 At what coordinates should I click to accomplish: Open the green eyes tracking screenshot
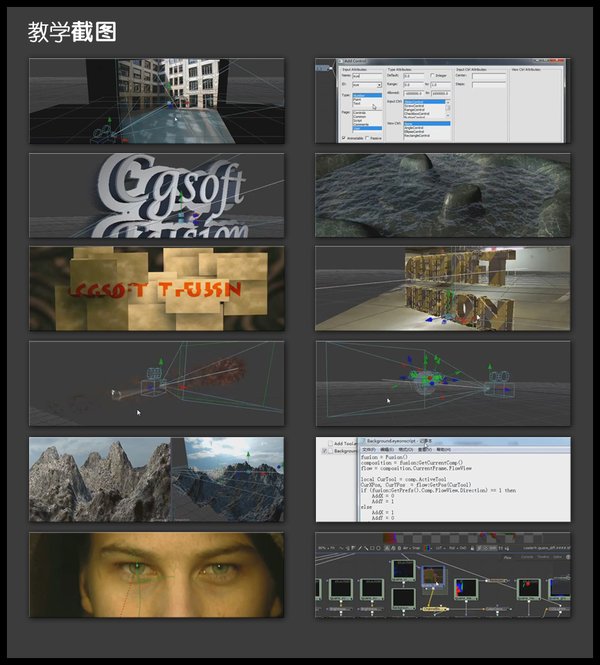click(x=156, y=575)
